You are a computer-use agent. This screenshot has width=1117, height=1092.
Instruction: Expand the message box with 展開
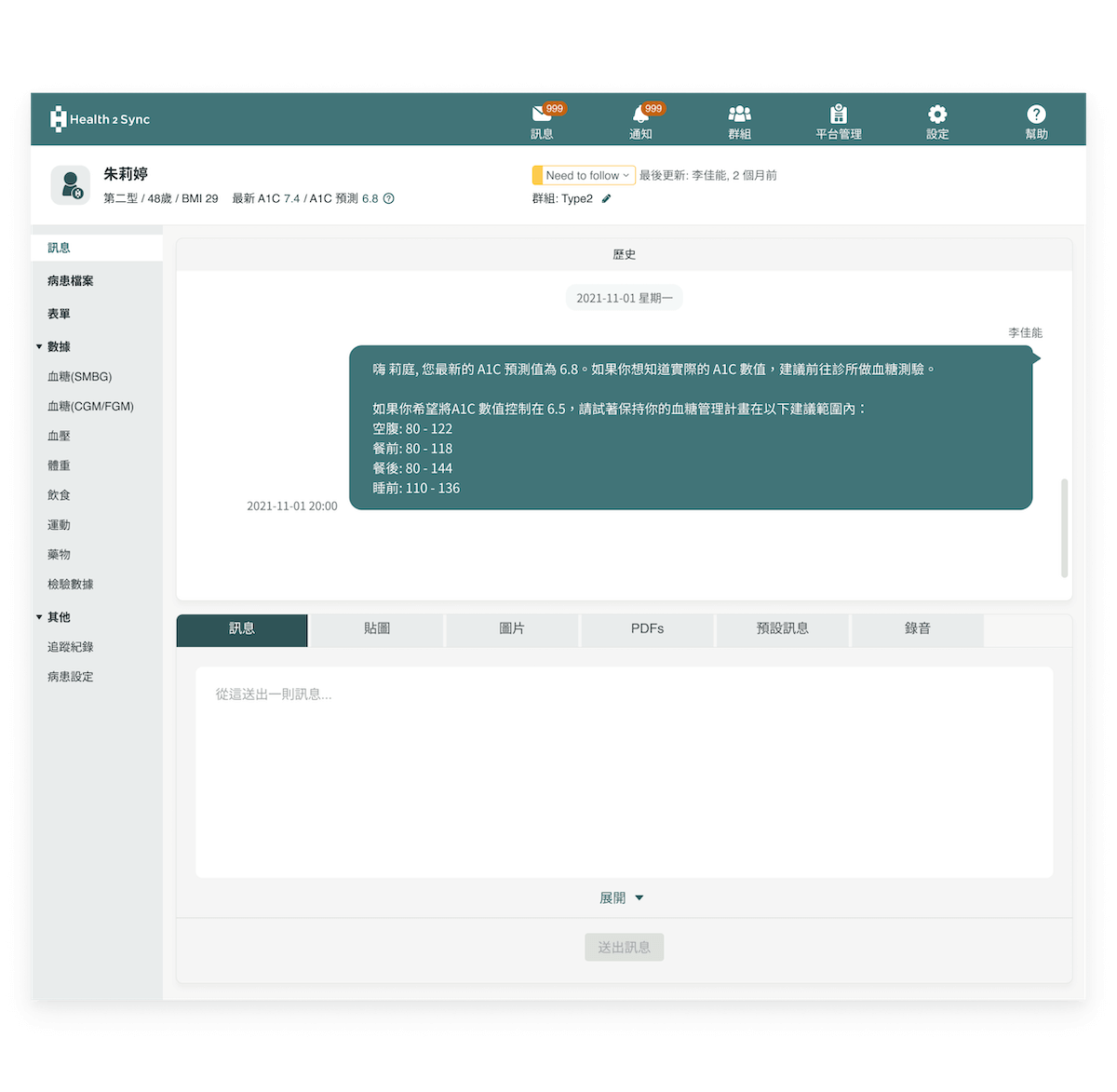tap(621, 898)
